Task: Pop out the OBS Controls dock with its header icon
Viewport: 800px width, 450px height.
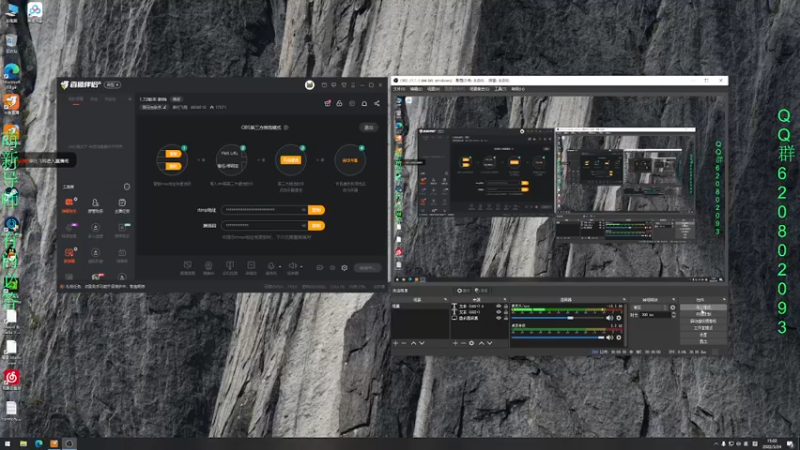Action: 723,299
